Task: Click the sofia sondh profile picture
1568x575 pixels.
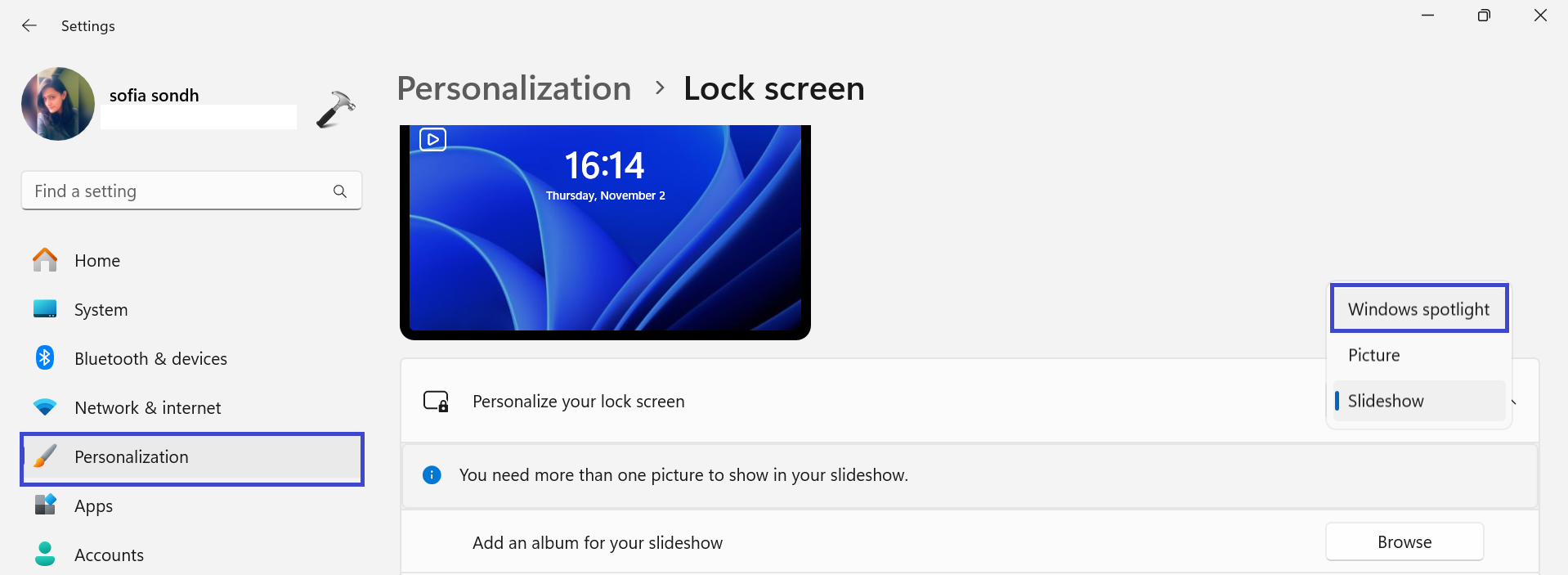Action: (x=58, y=104)
